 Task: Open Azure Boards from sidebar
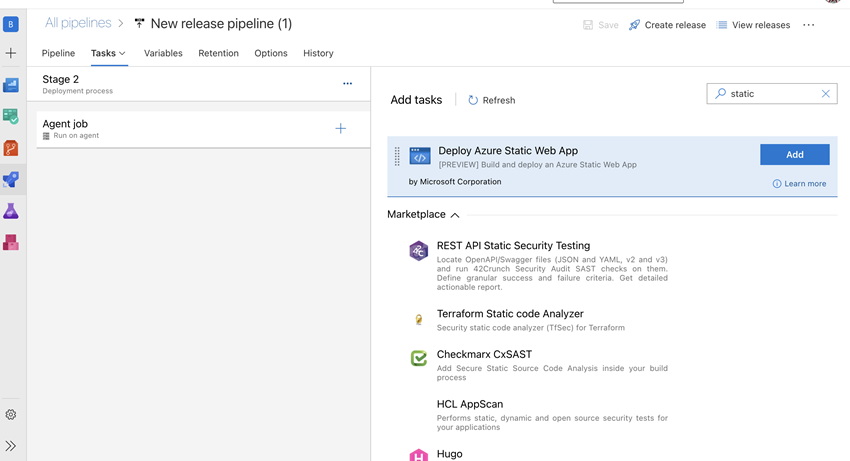click(11, 85)
